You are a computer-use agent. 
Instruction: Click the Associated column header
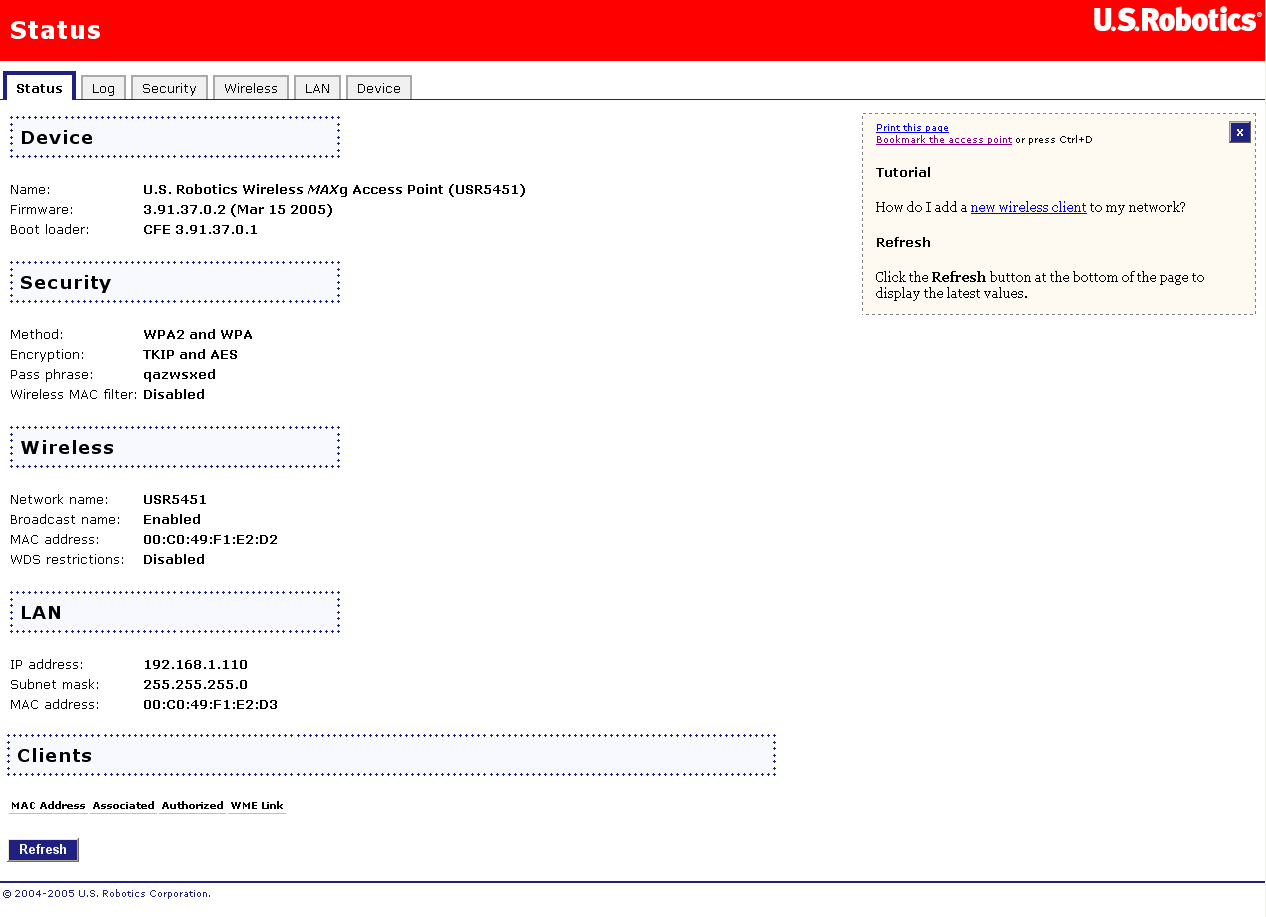tap(123, 806)
